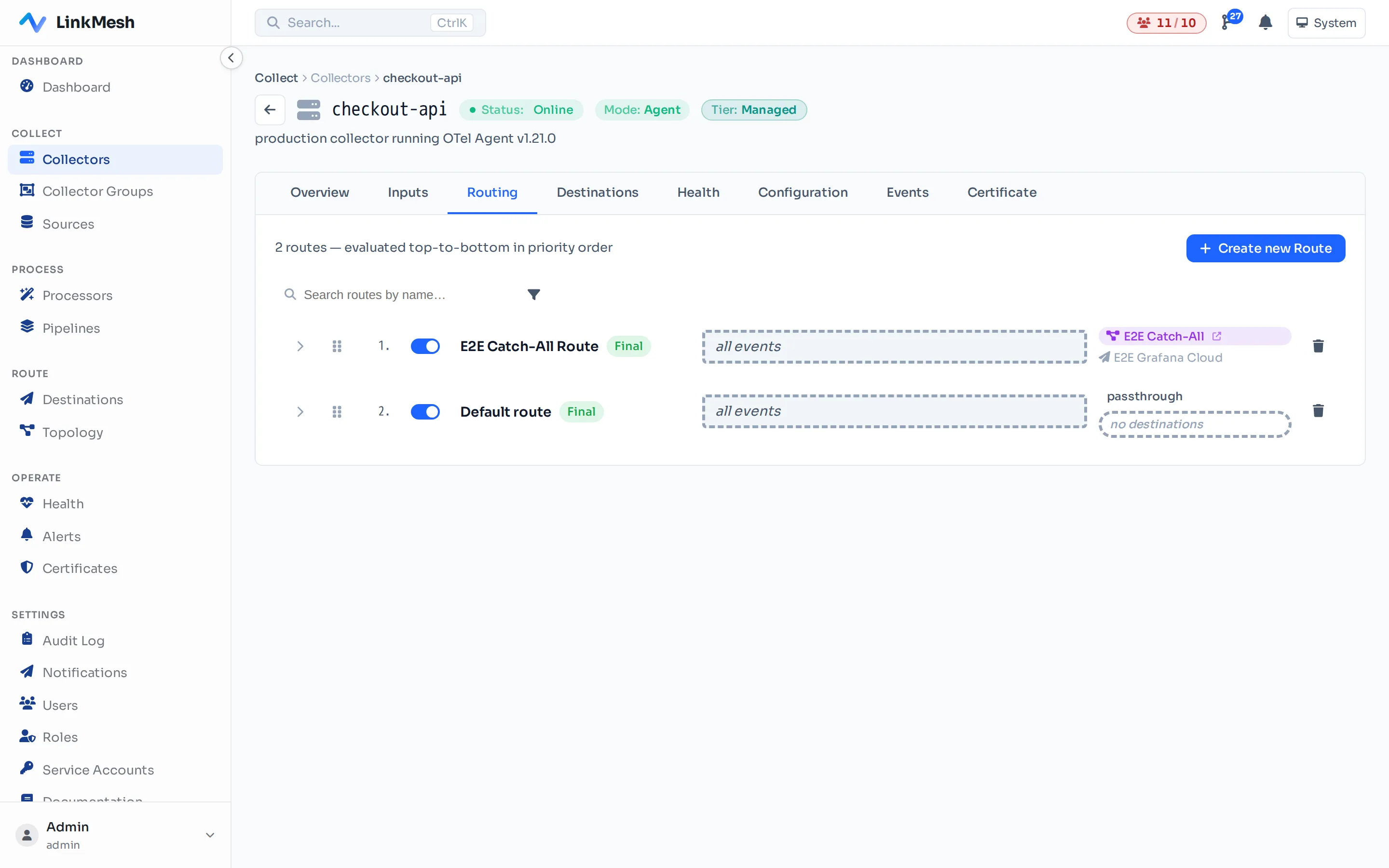Focus the global Search field
1389x868 pixels.
[370, 23]
